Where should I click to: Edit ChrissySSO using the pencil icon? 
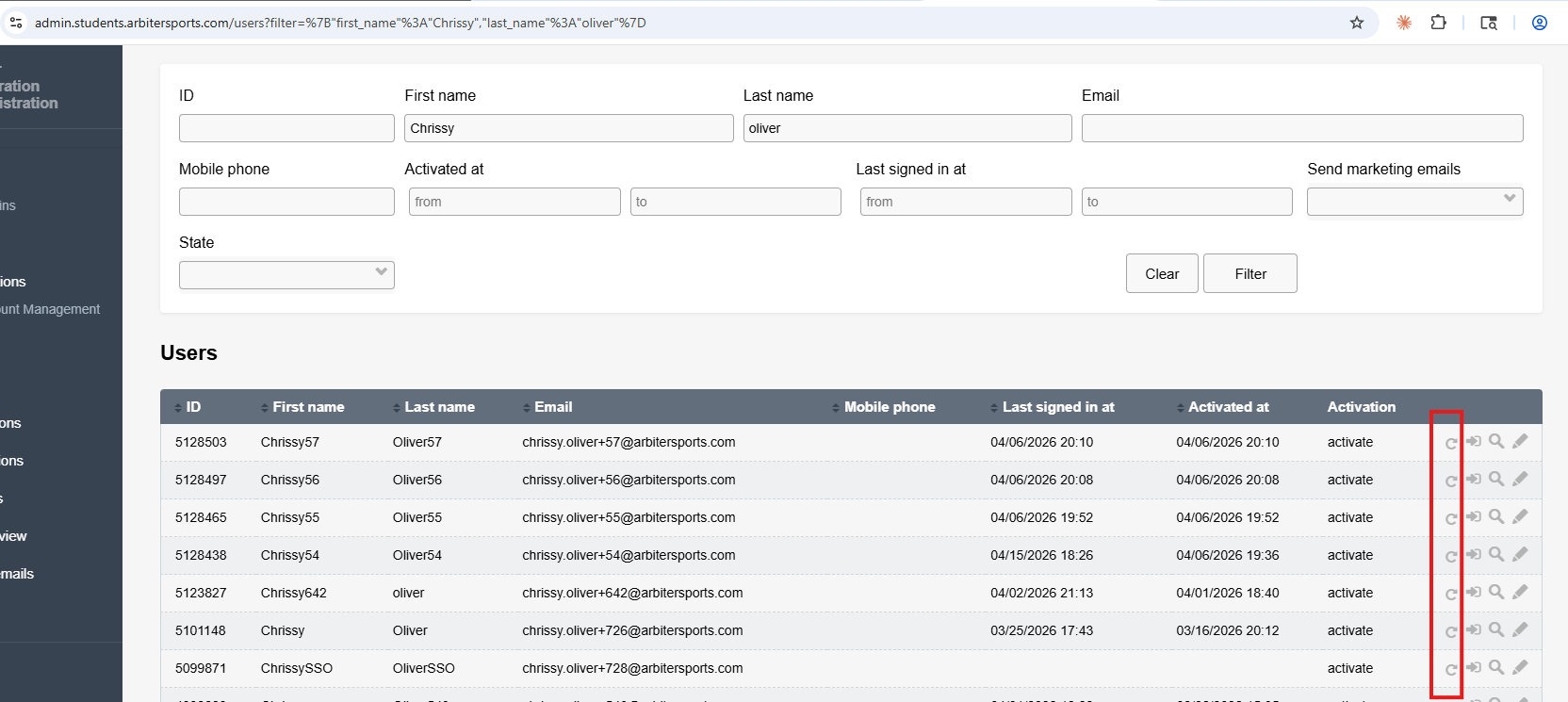click(1520, 667)
